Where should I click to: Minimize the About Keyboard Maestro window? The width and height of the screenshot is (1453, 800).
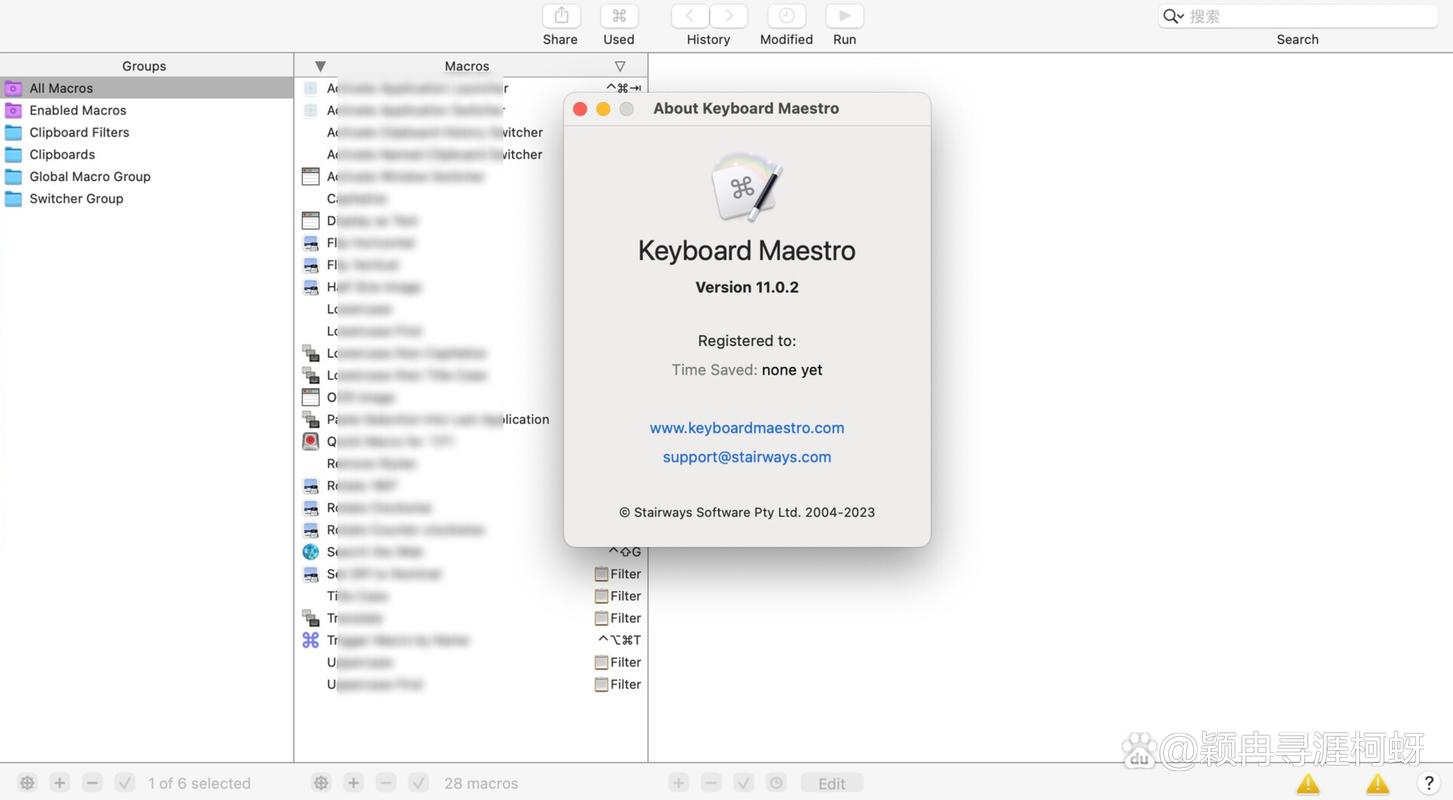tap(603, 109)
